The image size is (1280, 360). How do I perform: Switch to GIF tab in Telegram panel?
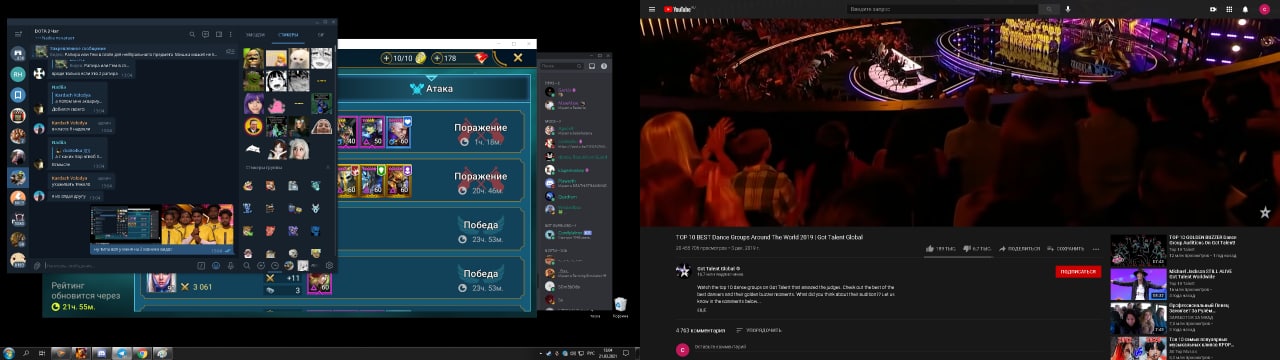pos(320,34)
